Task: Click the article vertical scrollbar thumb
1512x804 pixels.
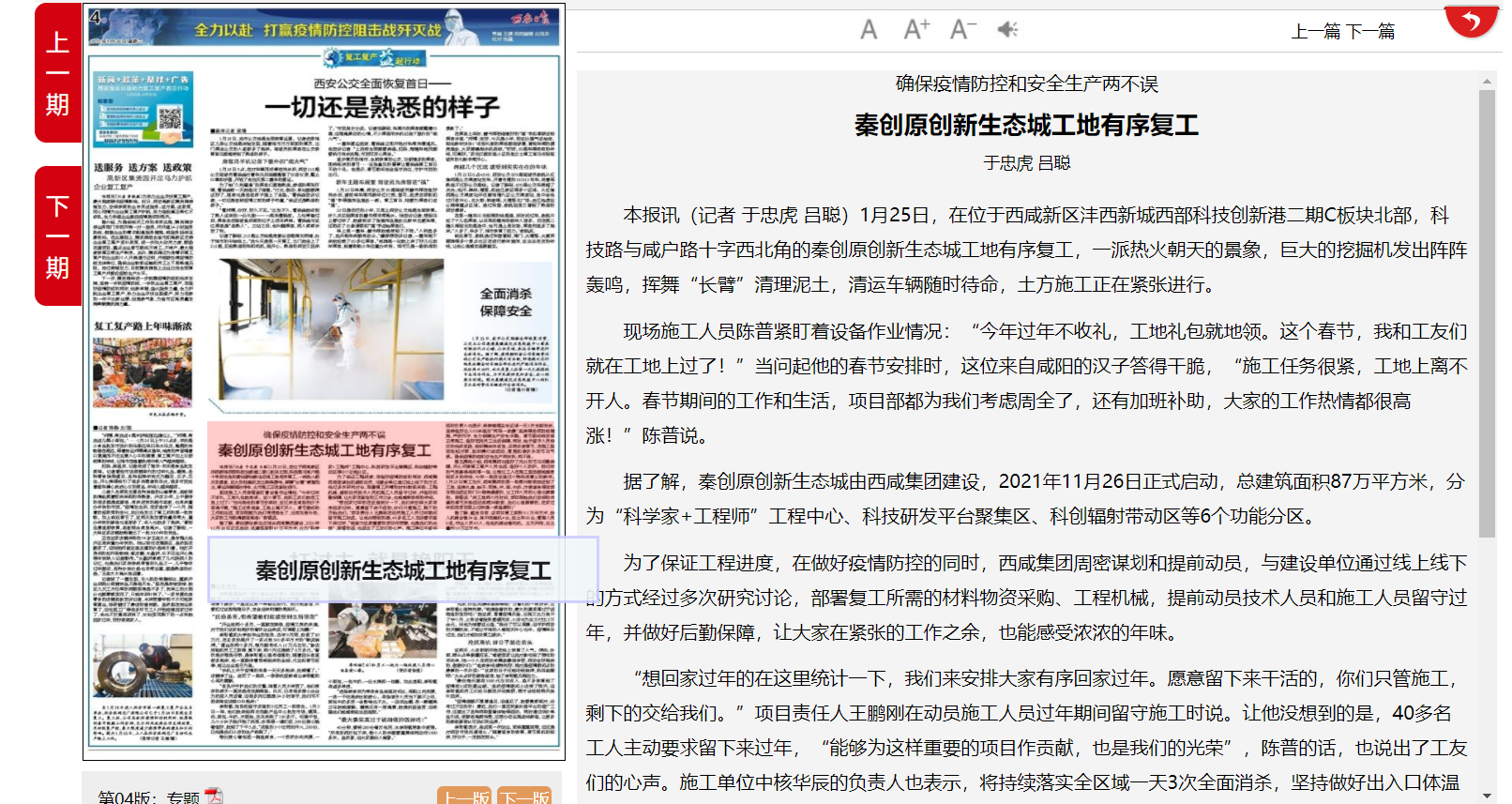Action: pos(1487,314)
